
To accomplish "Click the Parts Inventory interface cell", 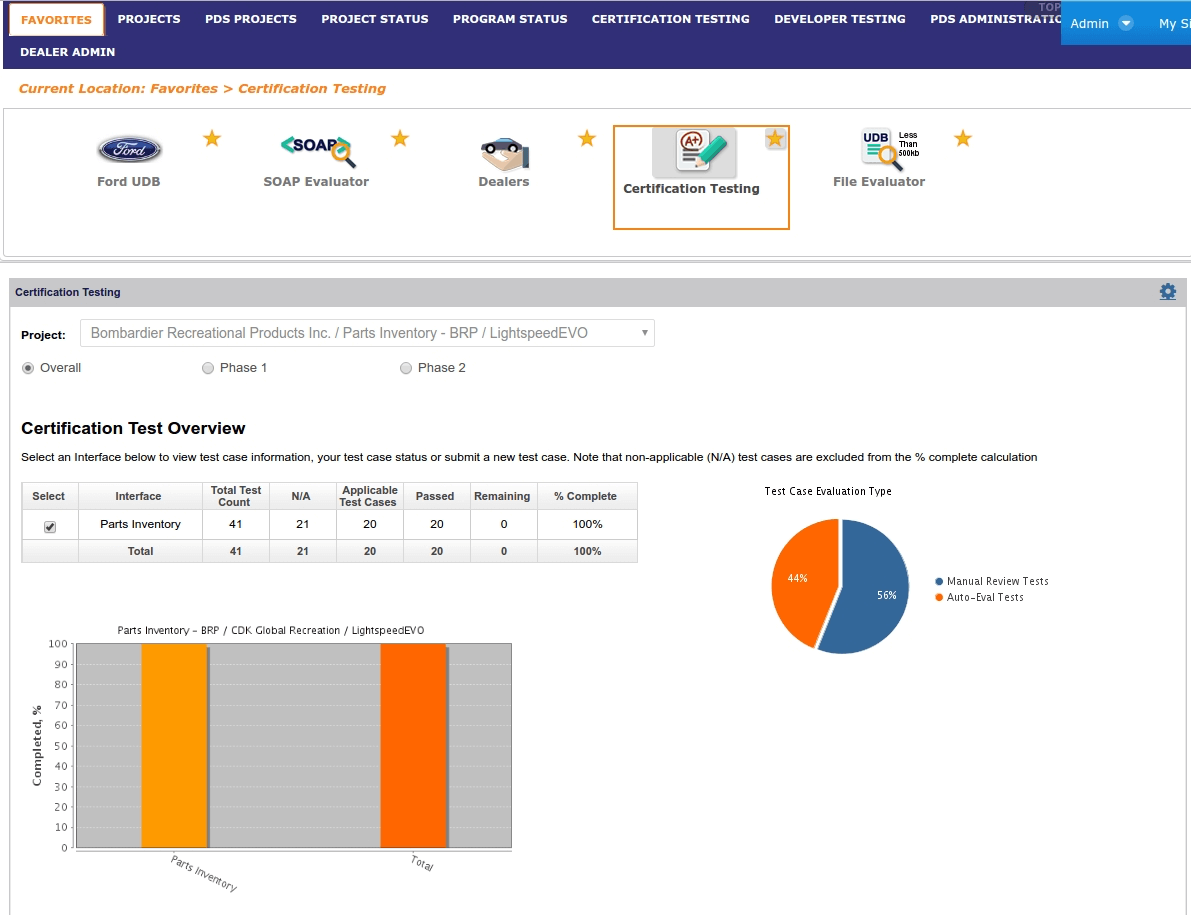I will tap(141, 524).
